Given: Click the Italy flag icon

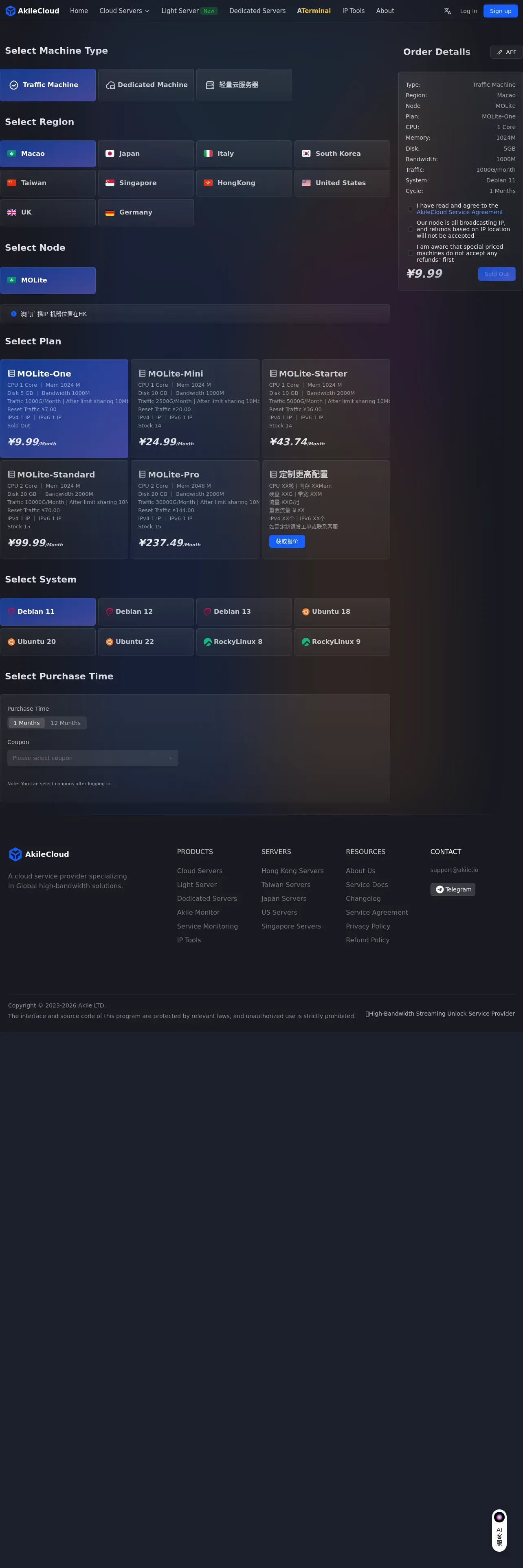Looking at the screenshot, I should (208, 153).
